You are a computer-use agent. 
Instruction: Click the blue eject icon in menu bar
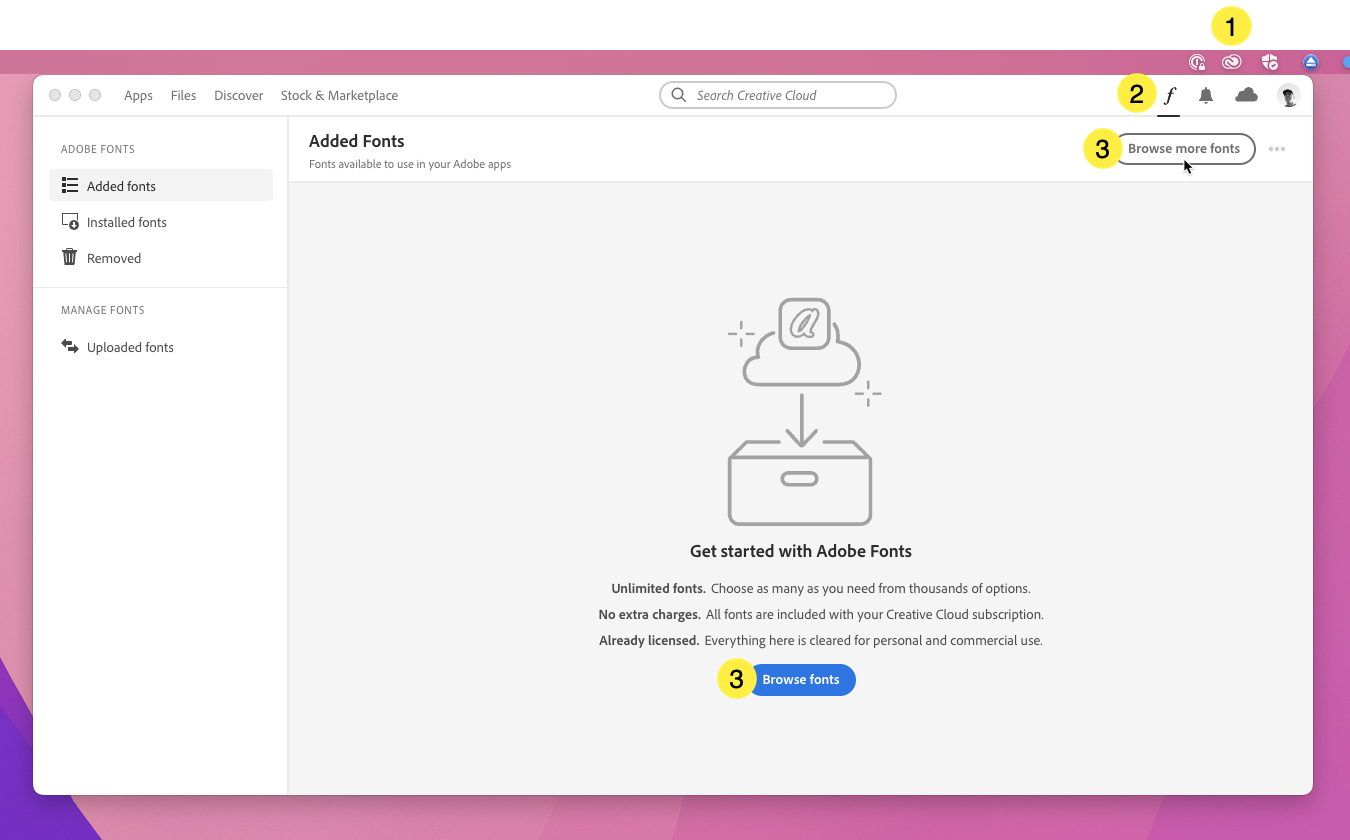point(1311,62)
